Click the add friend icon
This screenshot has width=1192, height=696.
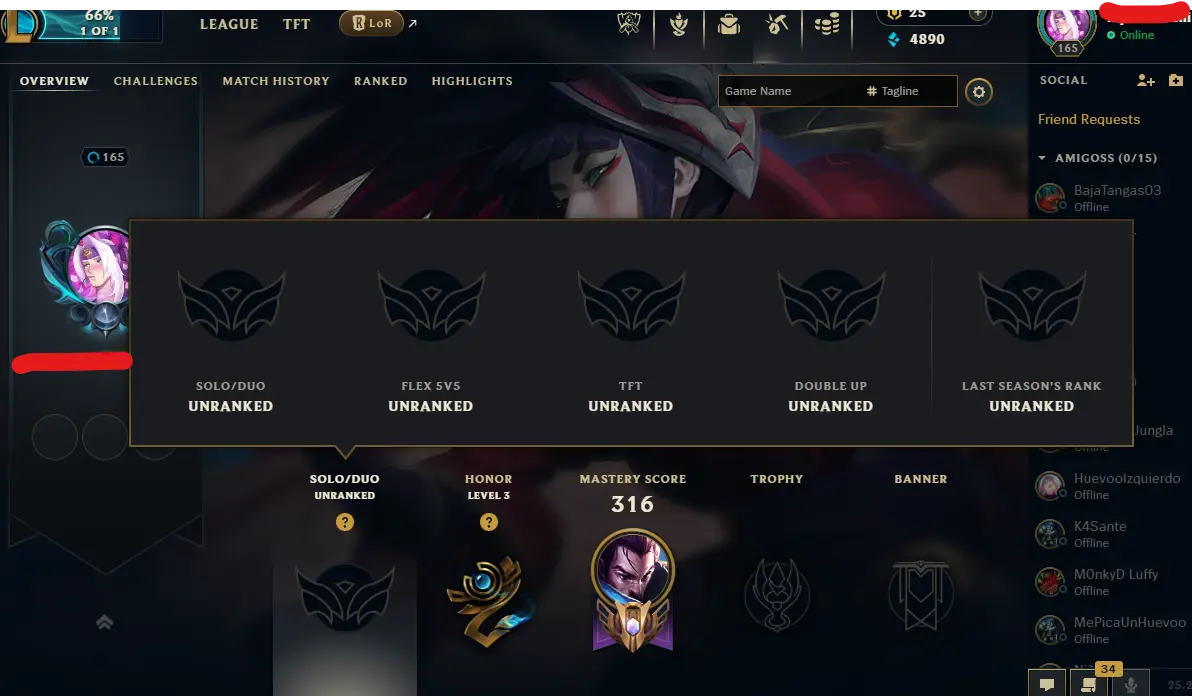click(x=1146, y=81)
